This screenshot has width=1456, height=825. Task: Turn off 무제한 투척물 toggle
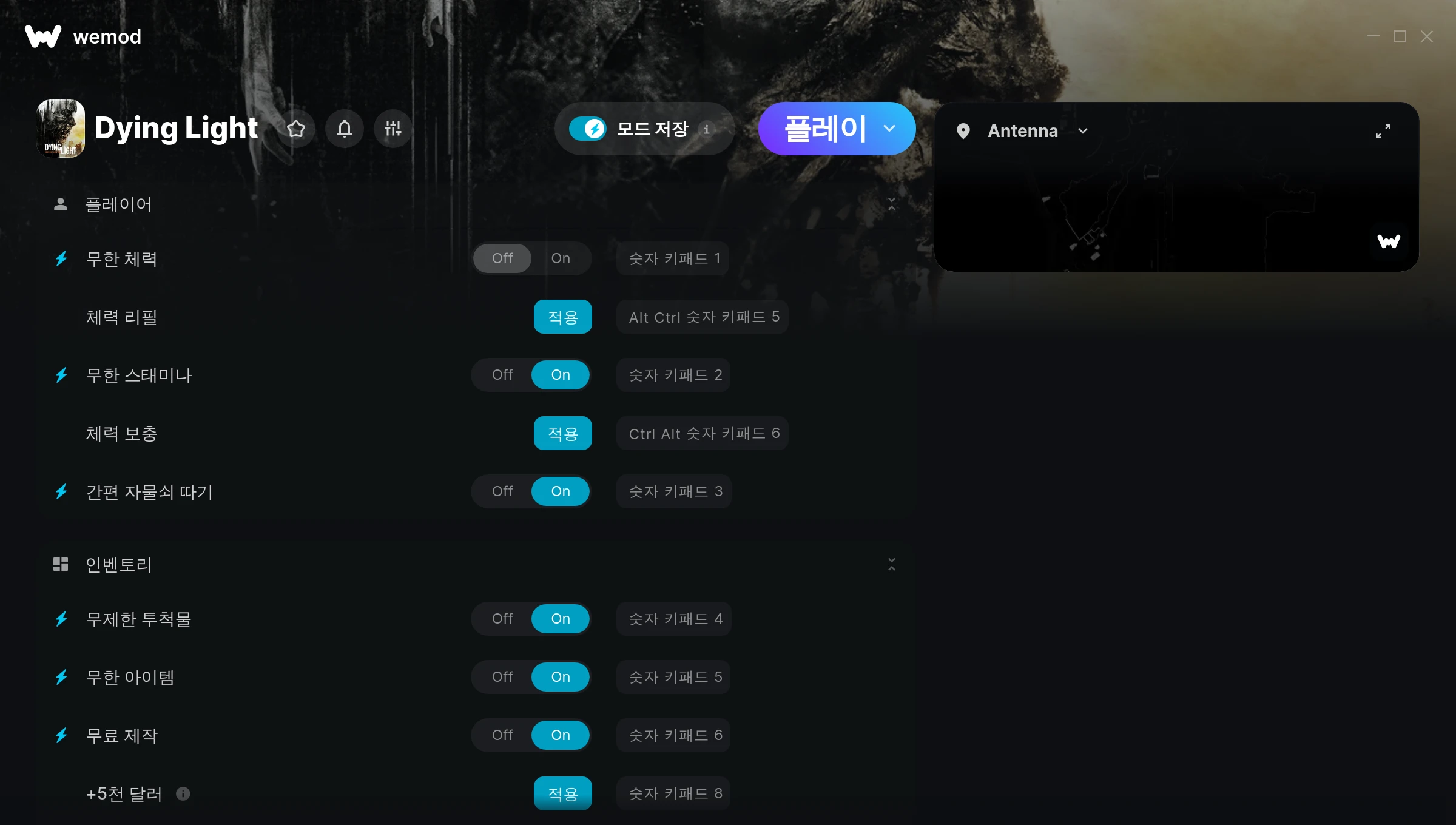(x=502, y=619)
